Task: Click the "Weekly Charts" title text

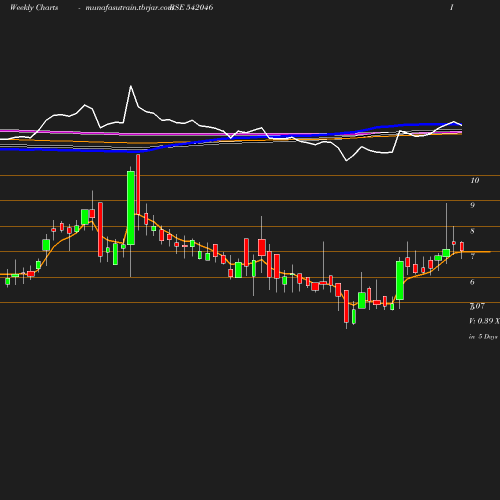Action: (x=34, y=7)
